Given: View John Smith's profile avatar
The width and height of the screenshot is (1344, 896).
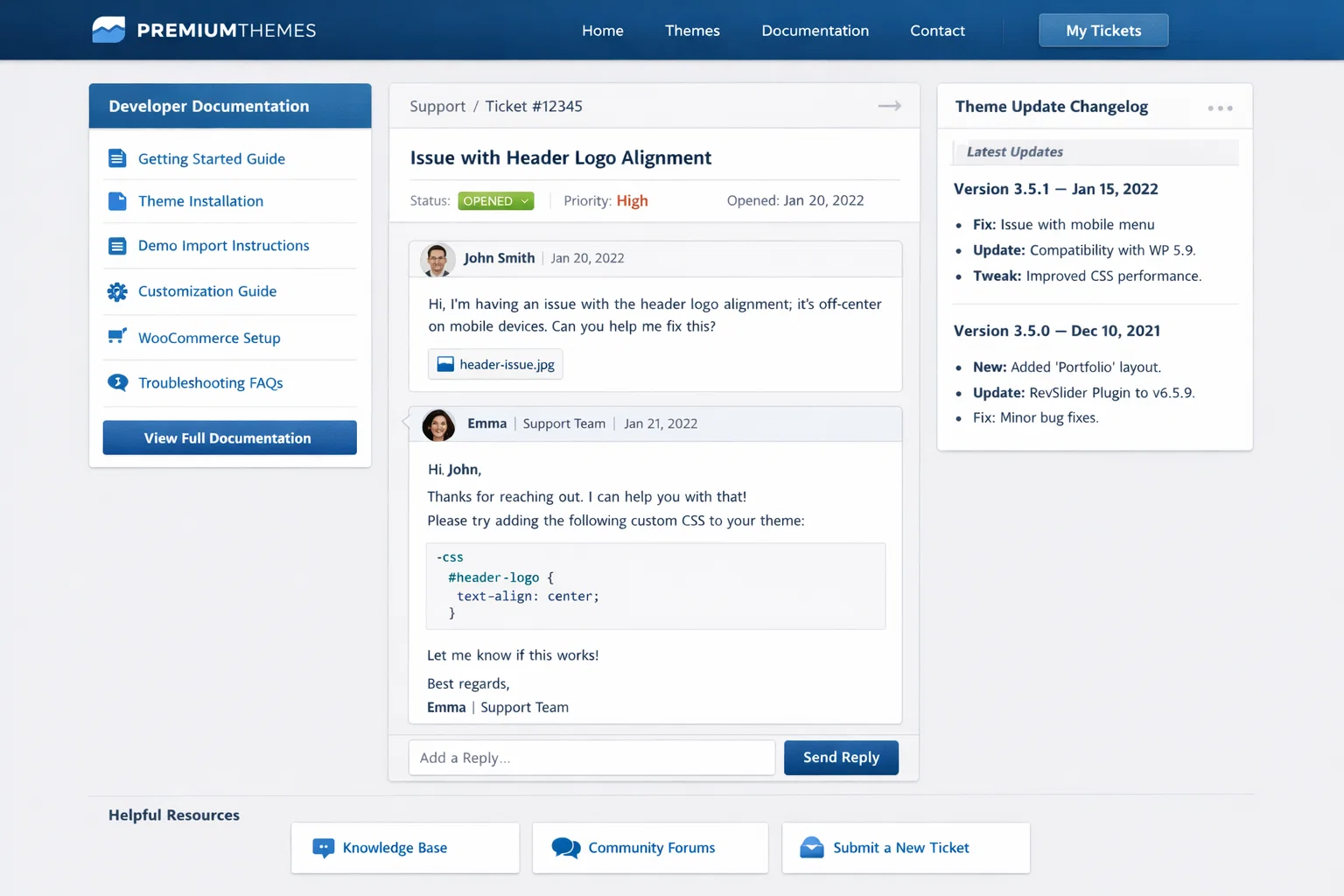Looking at the screenshot, I should (x=437, y=259).
